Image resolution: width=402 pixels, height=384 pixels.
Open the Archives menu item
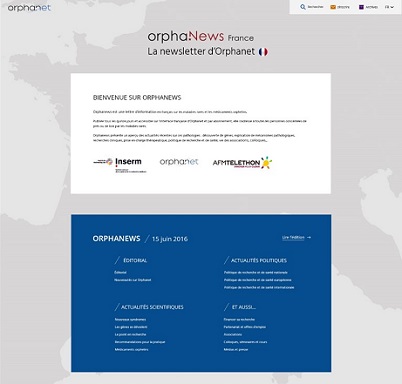tap(371, 7)
